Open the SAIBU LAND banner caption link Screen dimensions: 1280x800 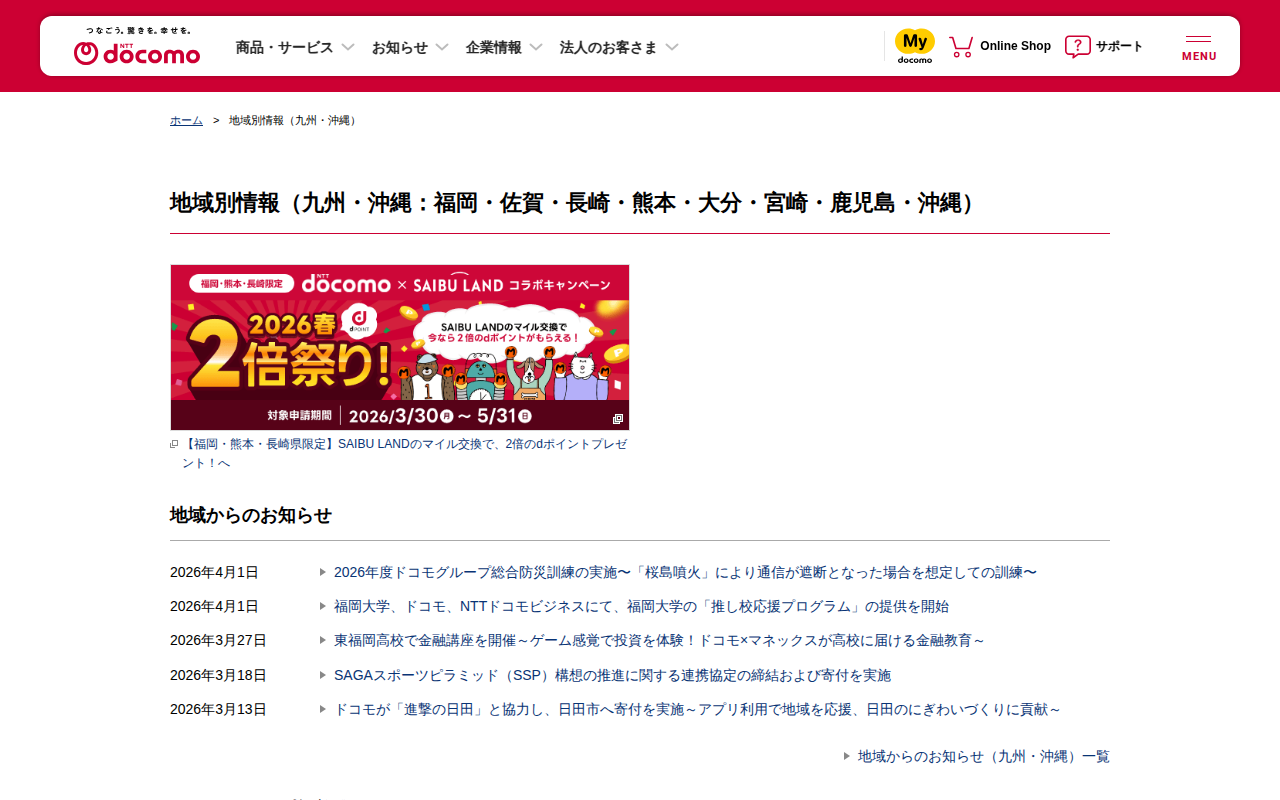pyautogui.click(x=404, y=453)
